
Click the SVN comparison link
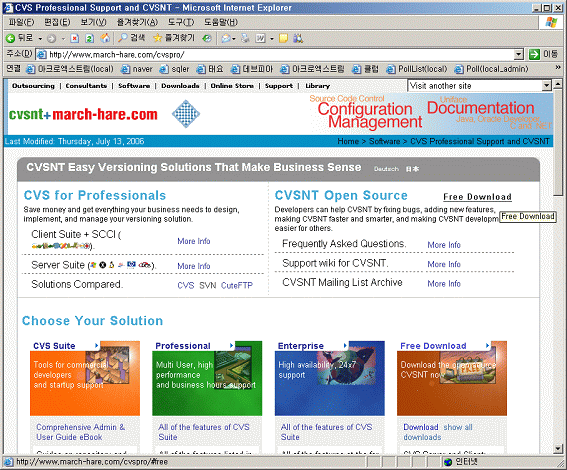point(208,285)
